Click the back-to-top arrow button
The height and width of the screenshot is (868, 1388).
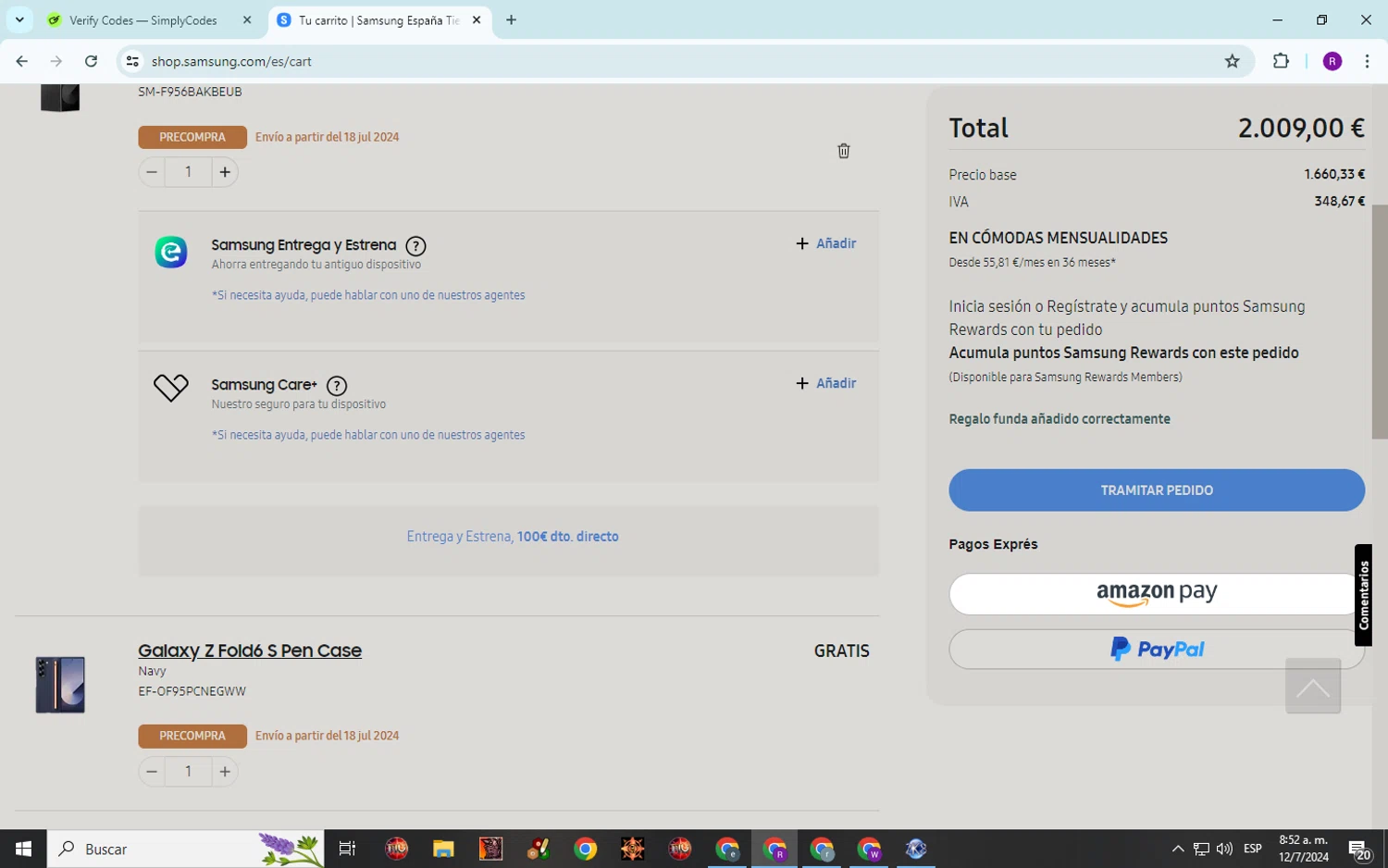(x=1312, y=686)
